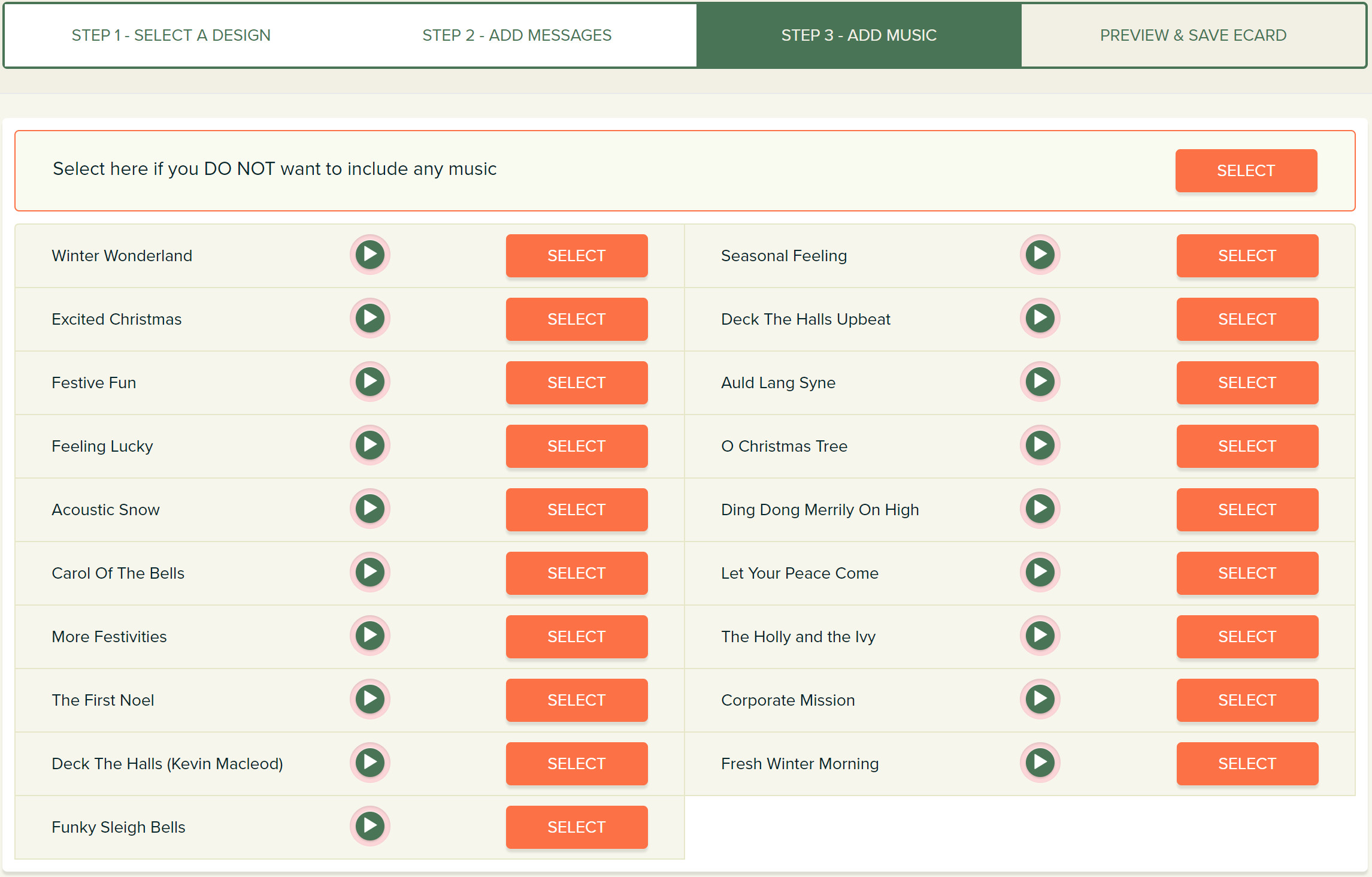The image size is (1372, 877).
Task: Choose Deck The Halls Upbeat with Select
Action: (1247, 319)
